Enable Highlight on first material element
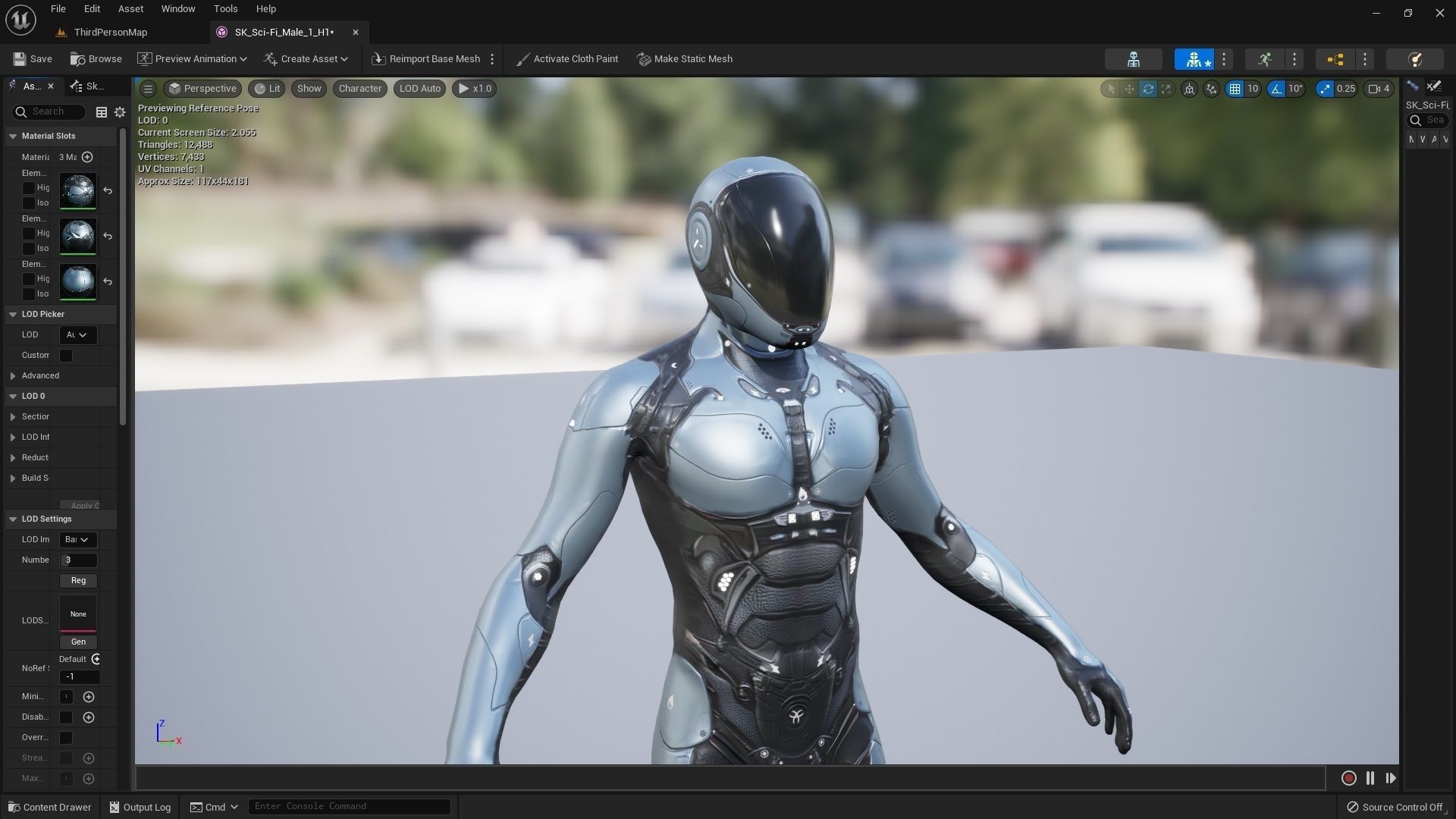Screen dimensions: 1456x819 point(29,188)
